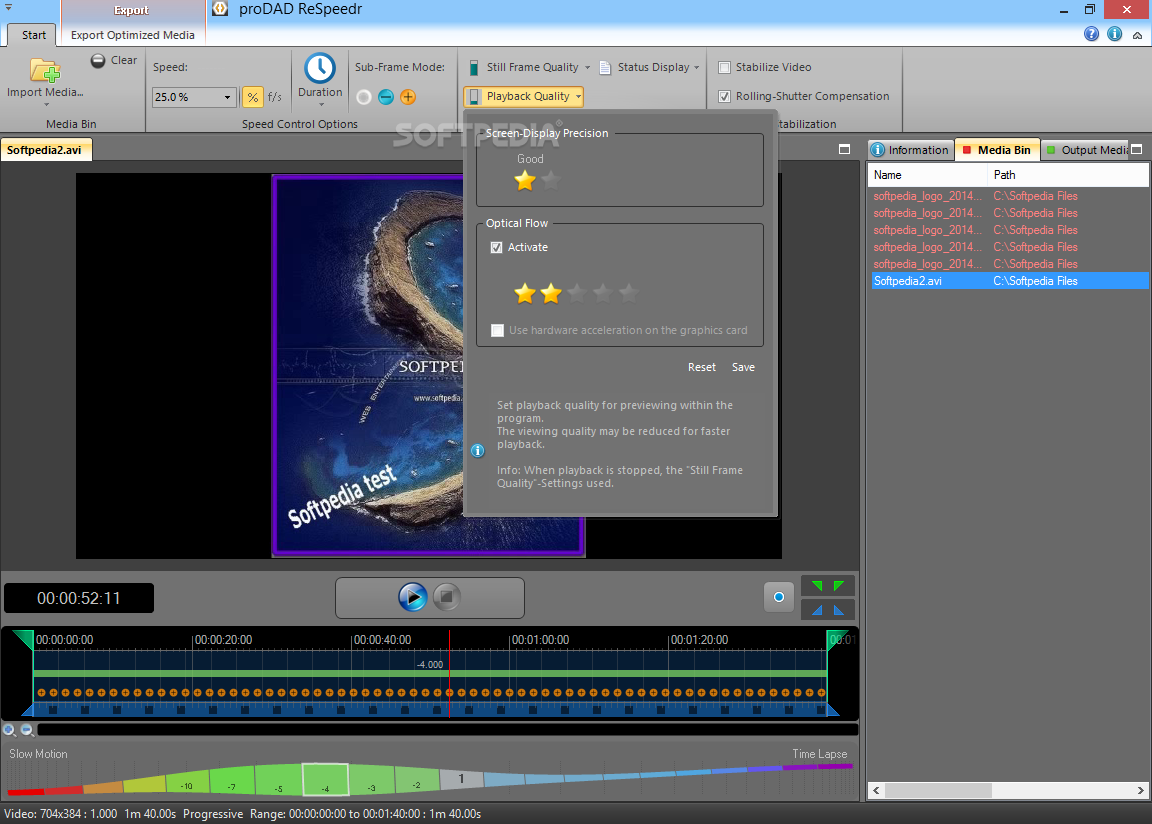The image size is (1152, 824).
Task: Toggle the percent speed unit button
Action: click(252, 97)
